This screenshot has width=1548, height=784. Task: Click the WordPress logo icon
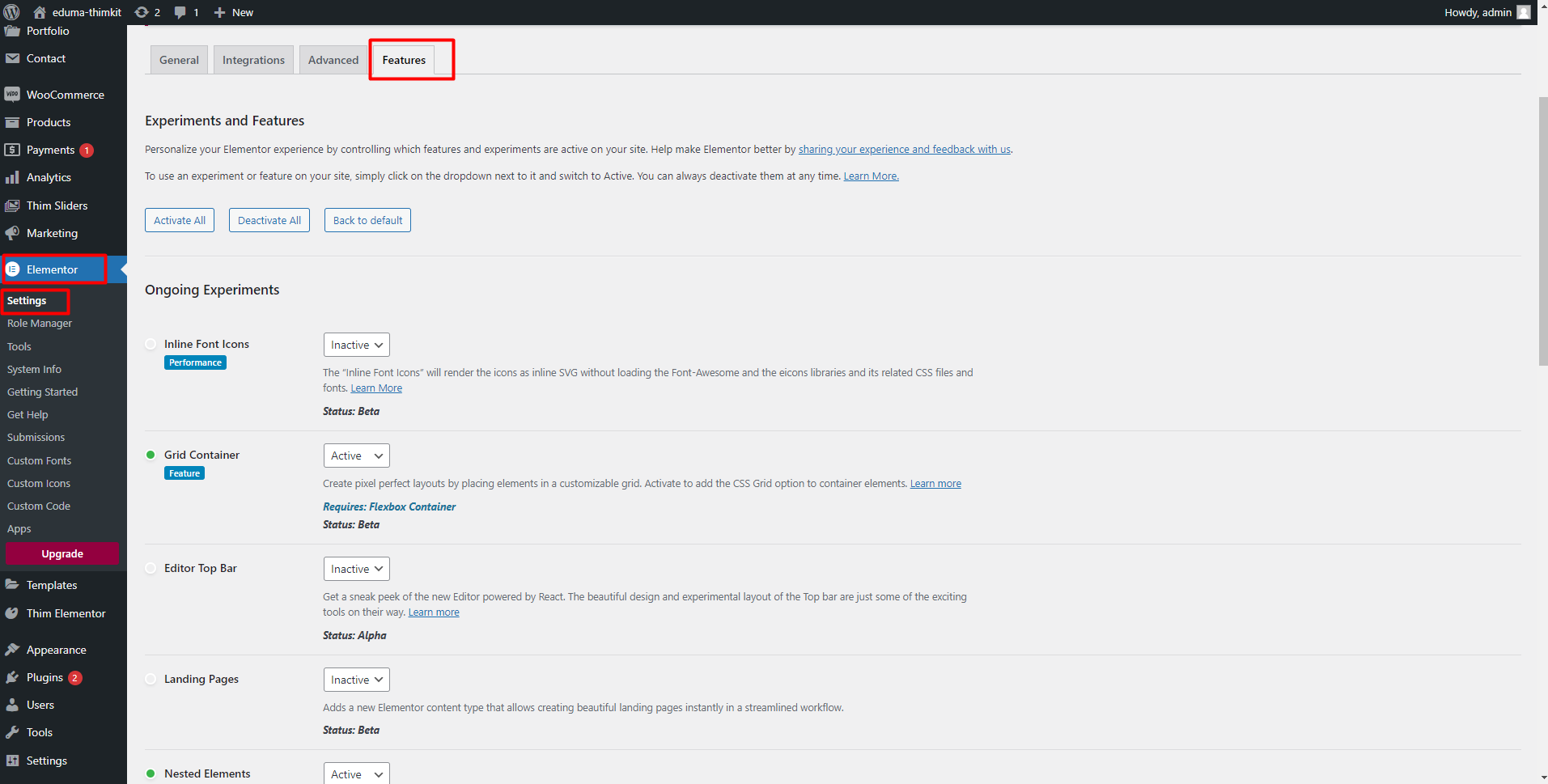click(12, 12)
